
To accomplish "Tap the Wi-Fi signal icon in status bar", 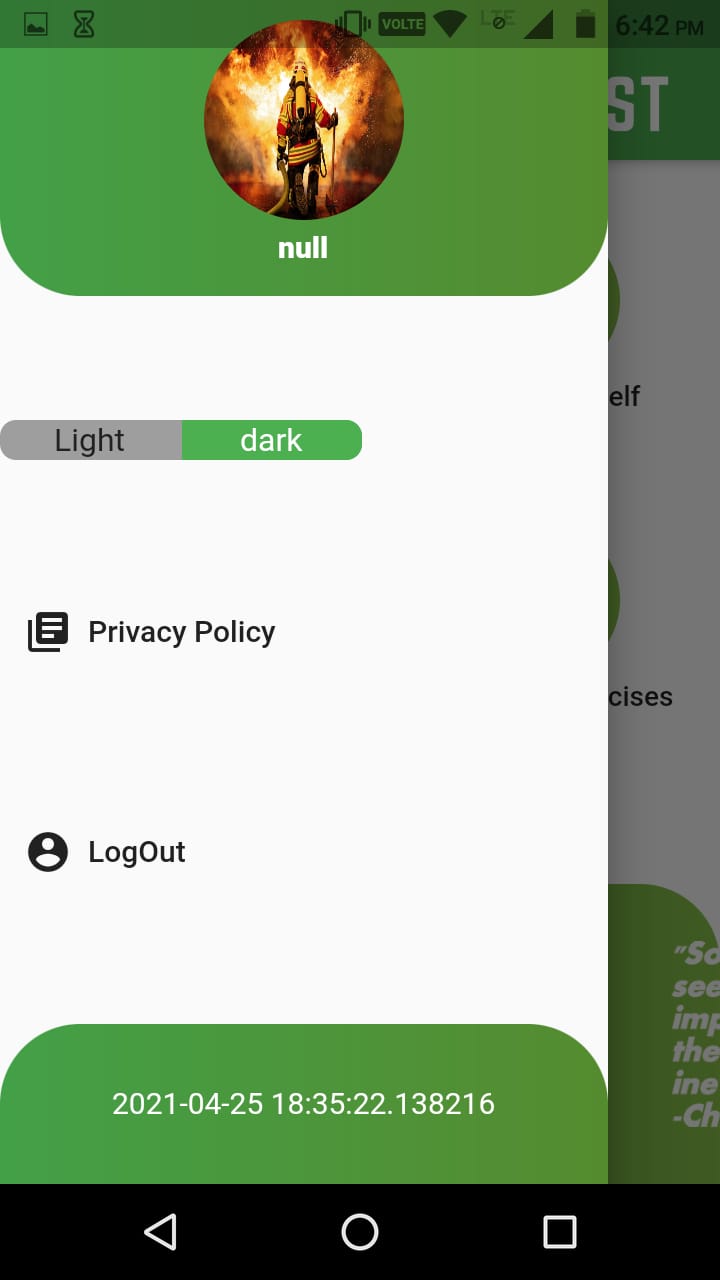I will [x=450, y=24].
